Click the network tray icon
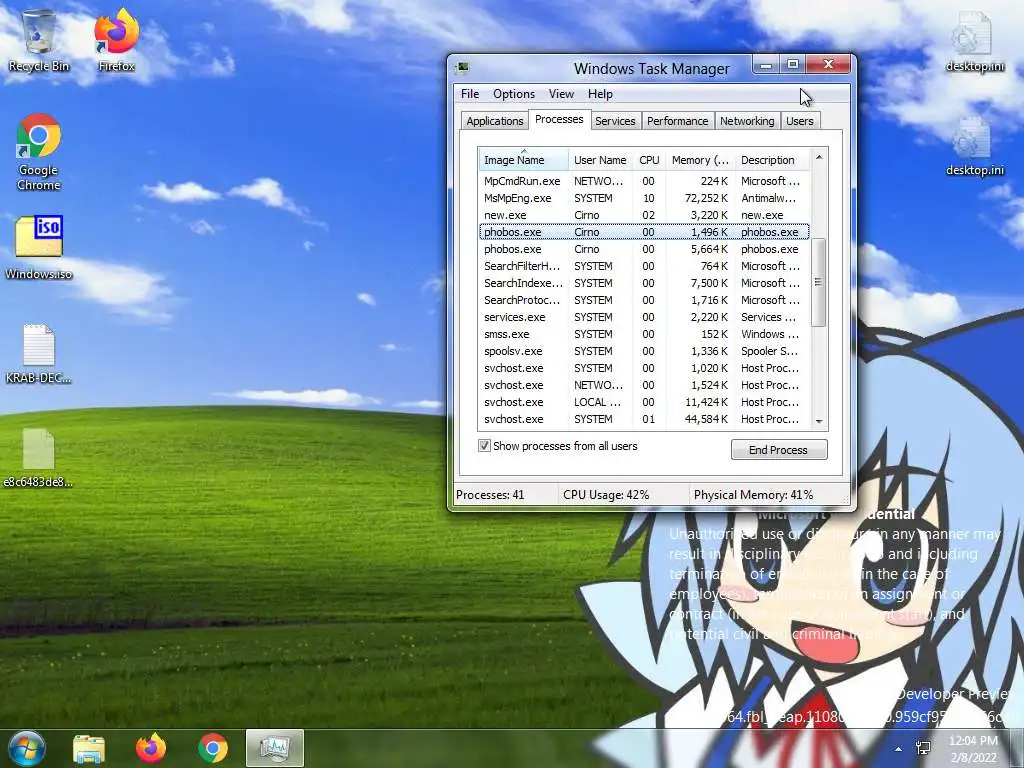 pyautogui.click(x=923, y=748)
